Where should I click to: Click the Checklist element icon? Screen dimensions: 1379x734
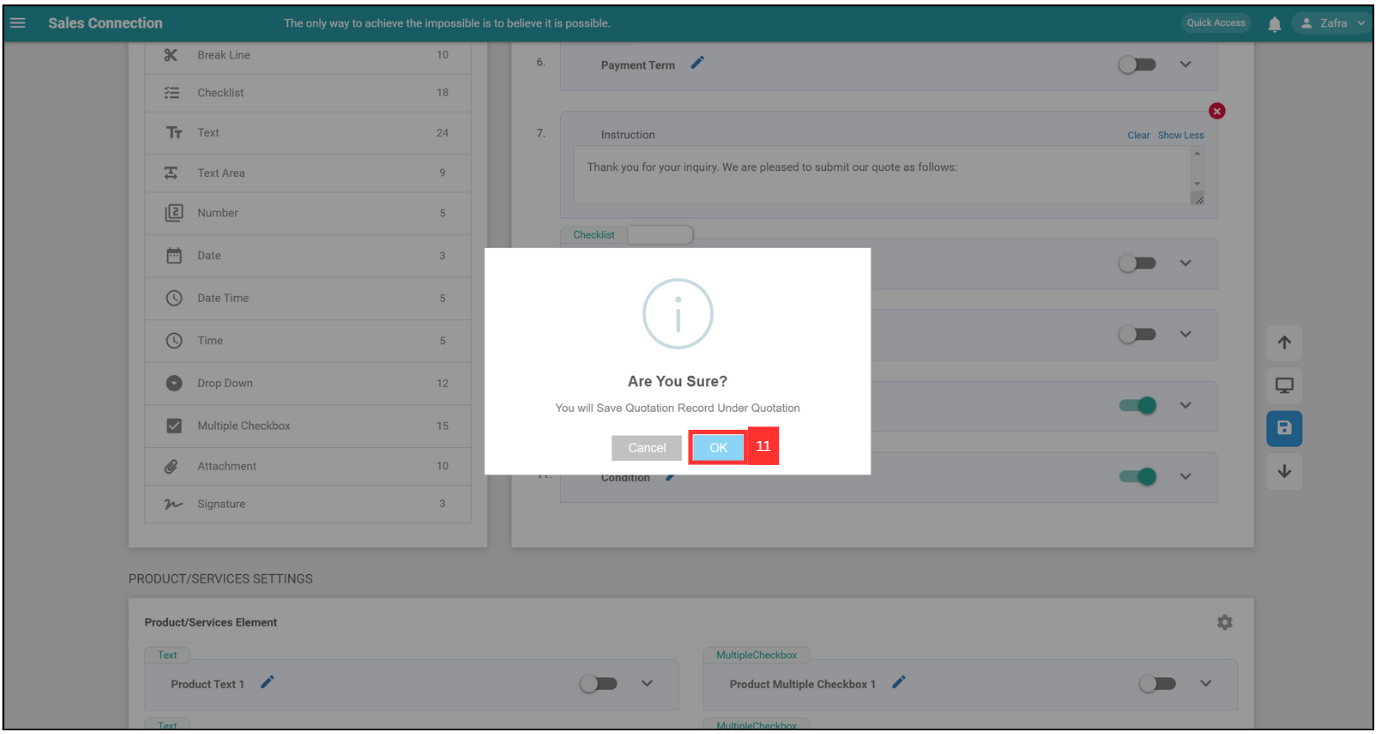click(172, 93)
